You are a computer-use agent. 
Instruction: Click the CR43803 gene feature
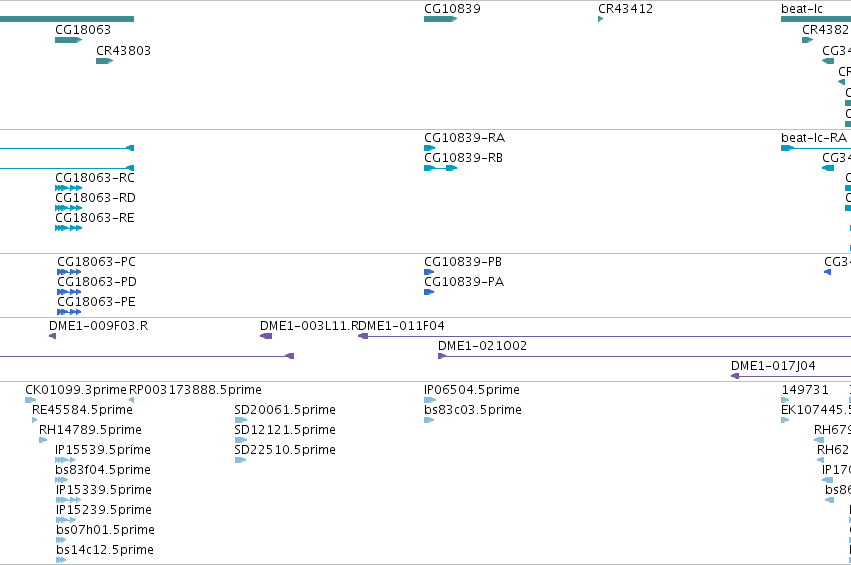point(104,61)
